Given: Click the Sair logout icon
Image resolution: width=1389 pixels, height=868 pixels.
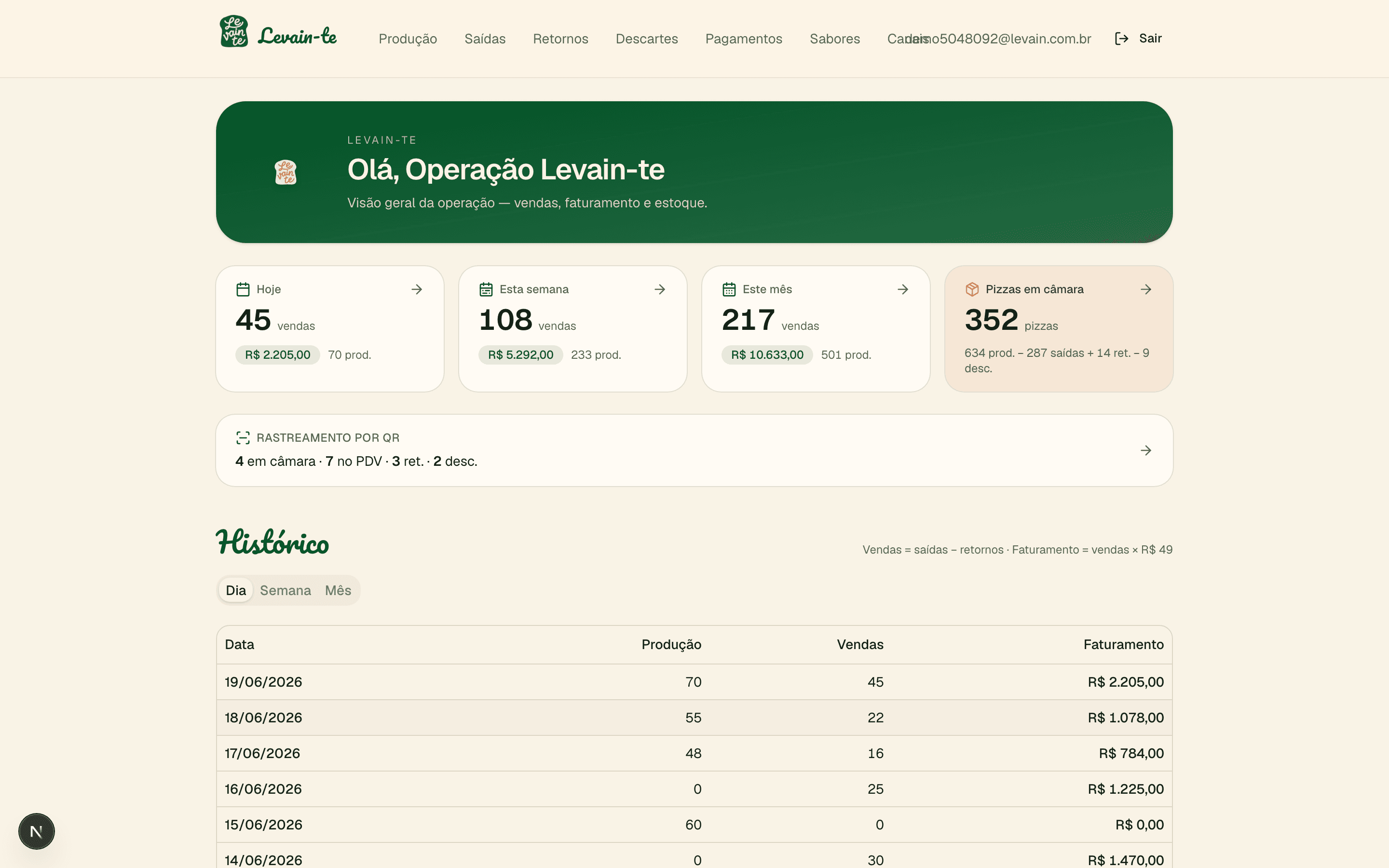Looking at the screenshot, I should tap(1121, 39).
